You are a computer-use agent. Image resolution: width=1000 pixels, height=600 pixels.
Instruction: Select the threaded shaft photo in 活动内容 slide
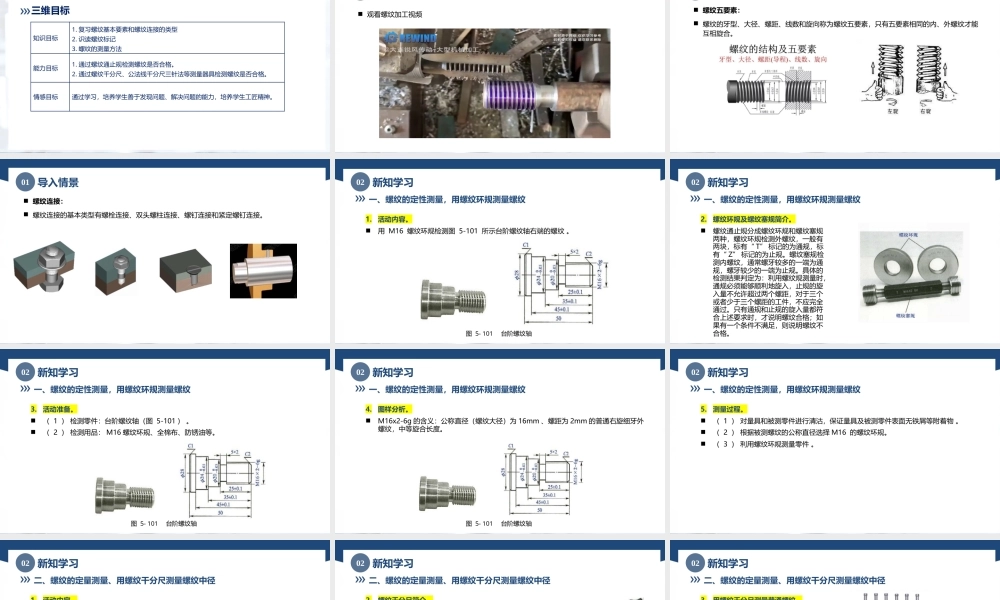coord(453,299)
